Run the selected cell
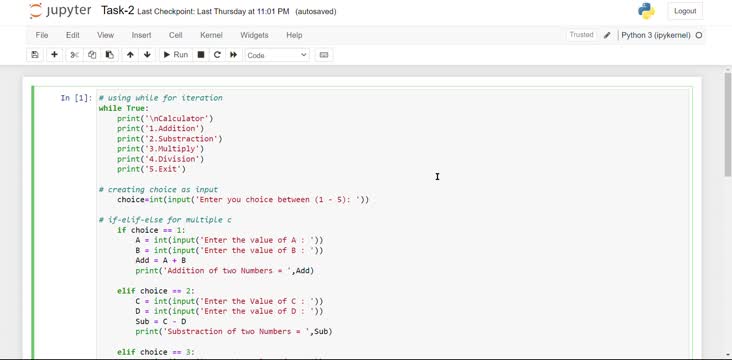This screenshot has width=732, height=360. tap(176, 55)
